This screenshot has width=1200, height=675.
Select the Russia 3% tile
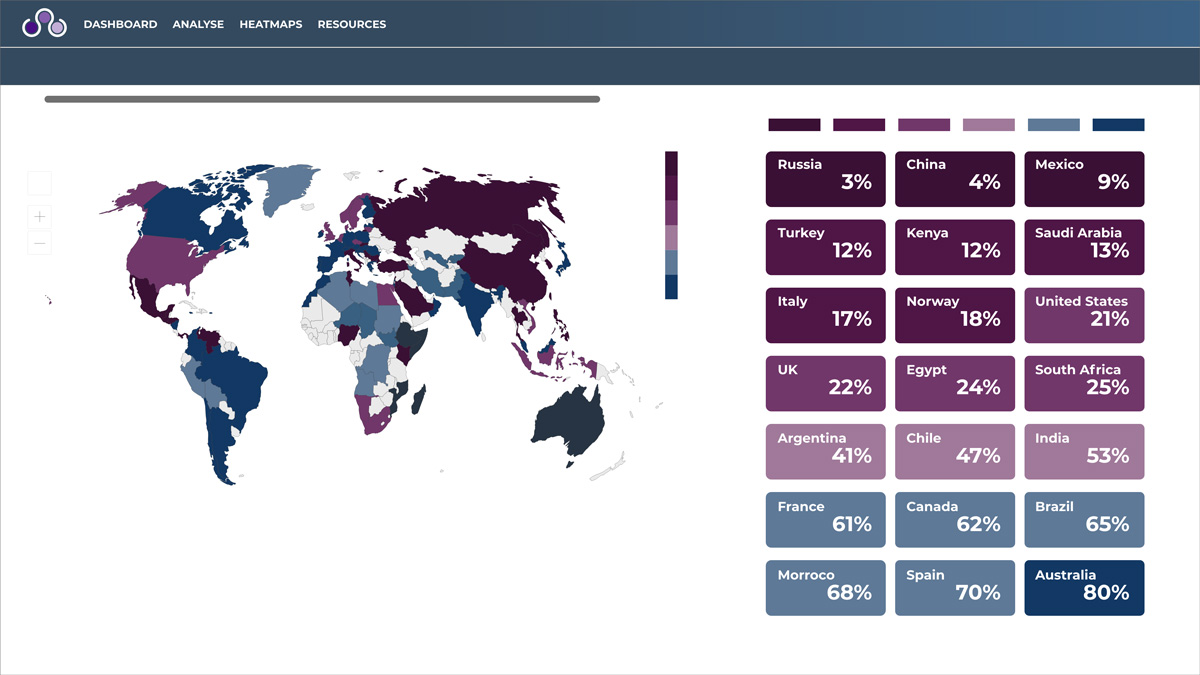pyautogui.click(x=825, y=179)
